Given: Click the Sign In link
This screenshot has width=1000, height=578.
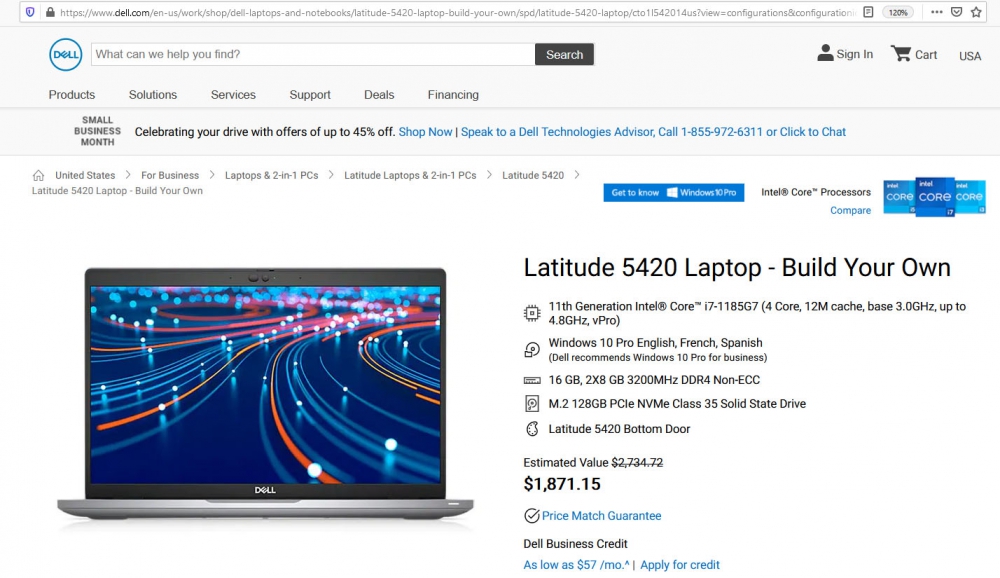Looking at the screenshot, I should coord(855,54).
